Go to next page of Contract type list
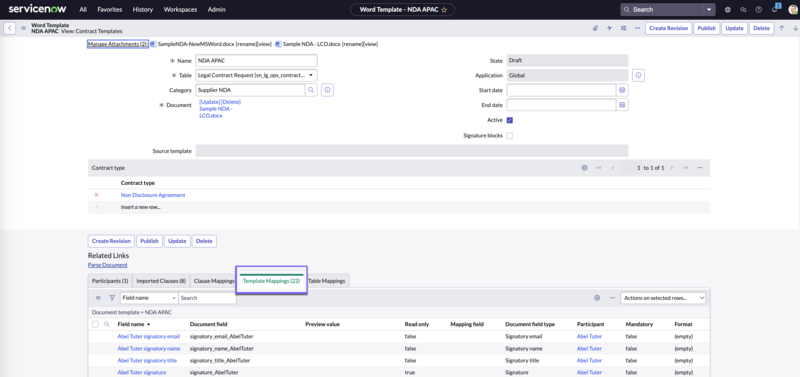Viewport: 800px width, 377px height. pos(672,168)
